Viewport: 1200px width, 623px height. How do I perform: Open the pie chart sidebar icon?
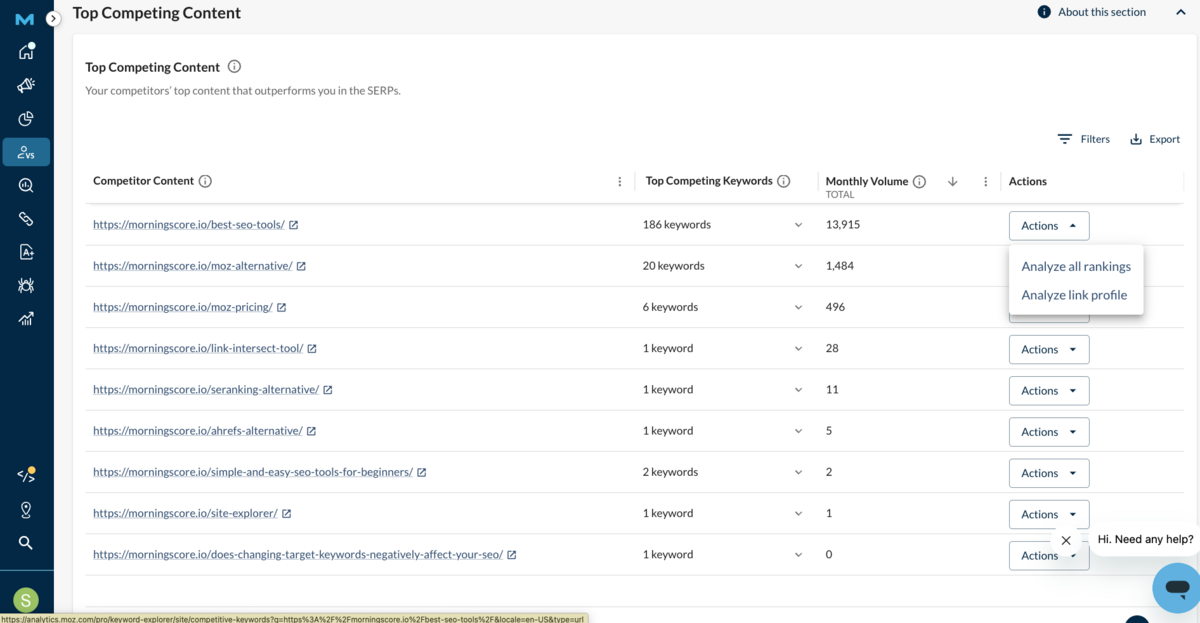point(26,119)
